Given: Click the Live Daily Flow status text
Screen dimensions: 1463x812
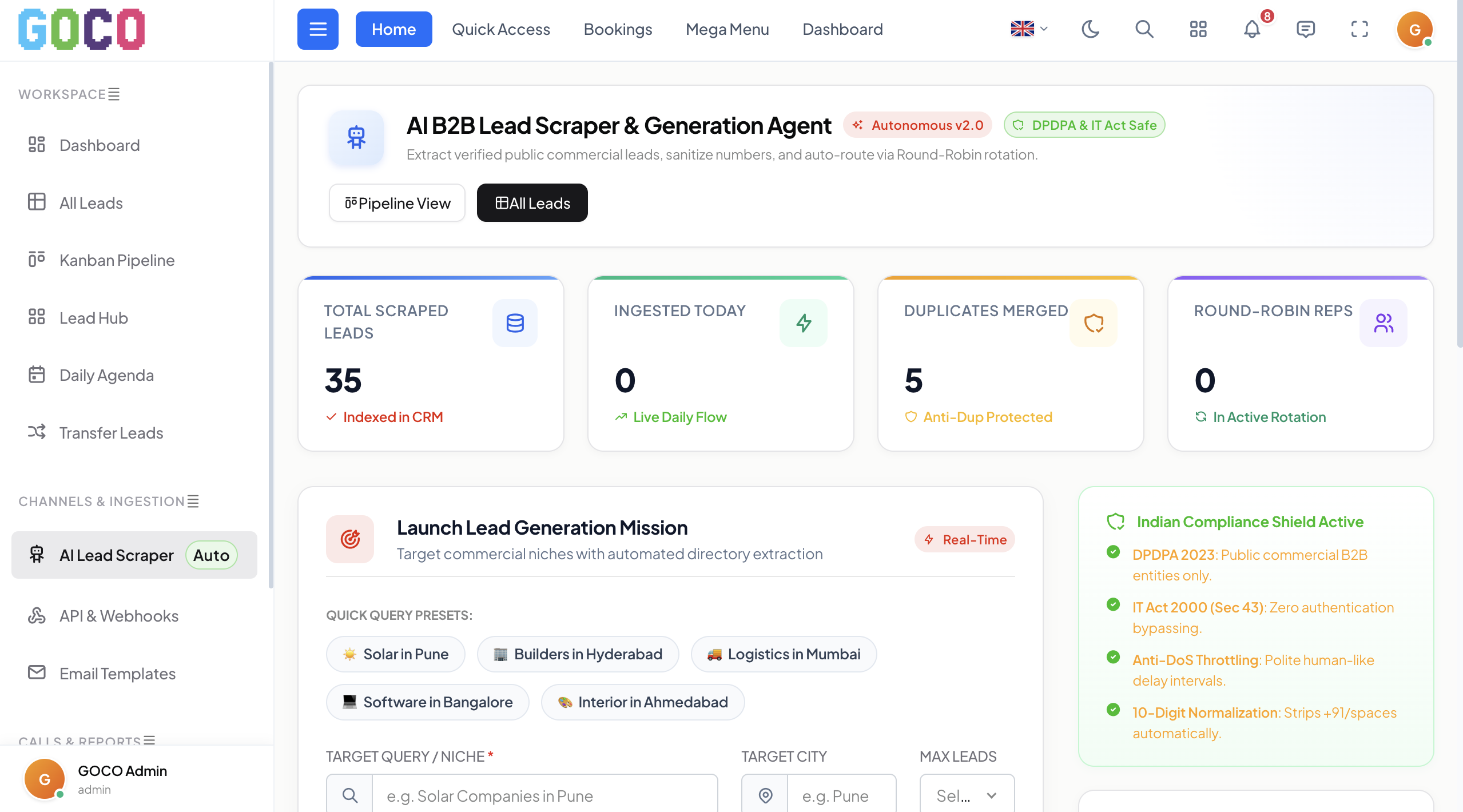Looking at the screenshot, I should pos(680,417).
